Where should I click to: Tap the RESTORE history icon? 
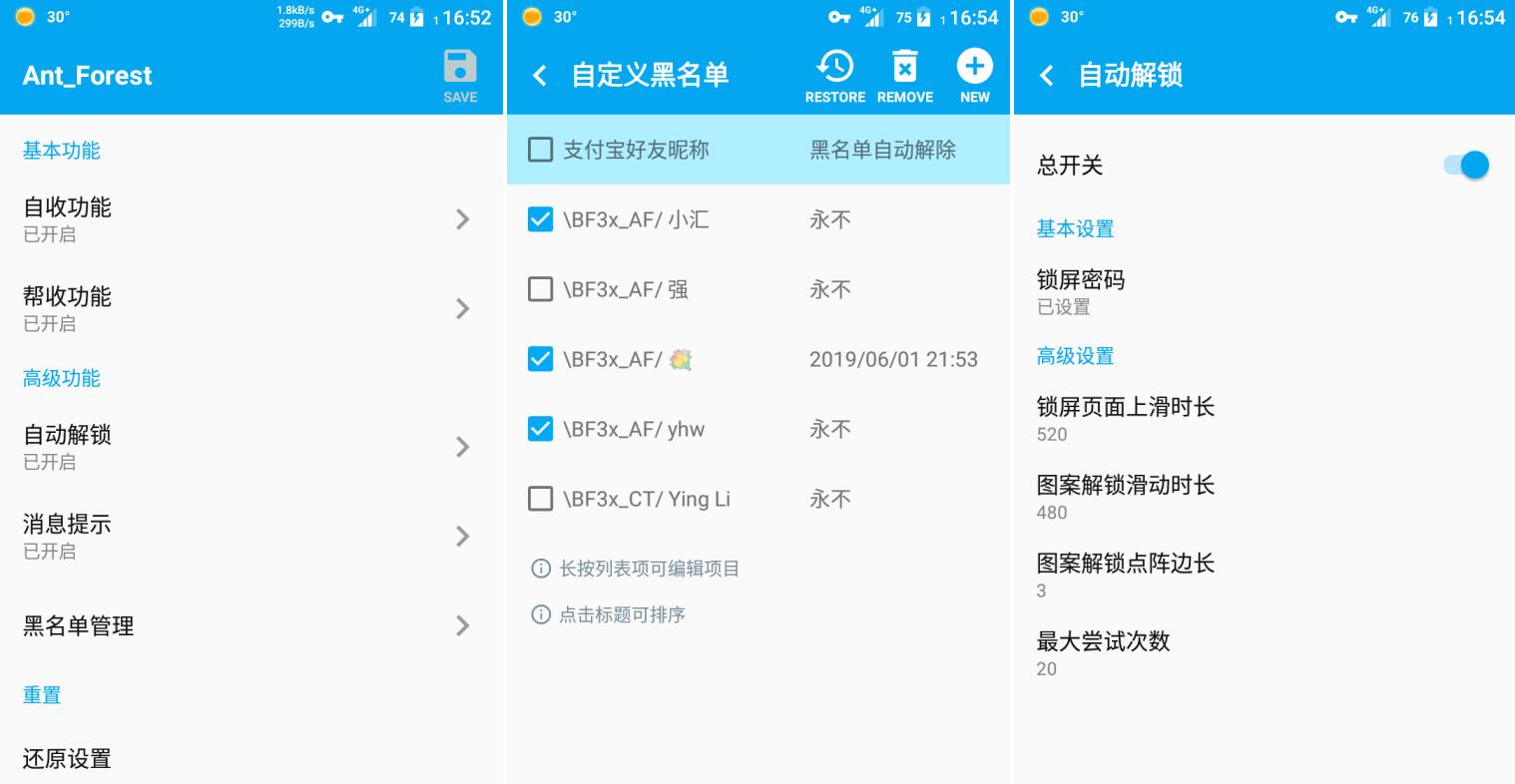click(834, 68)
